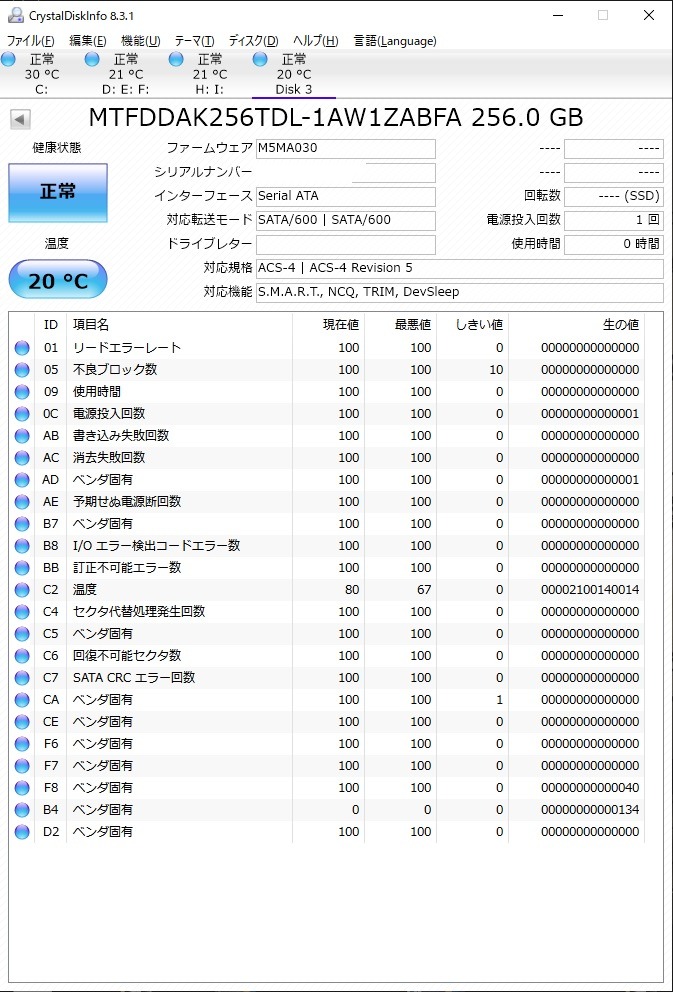Click status orb for 0C 電源投入回数 row
673x992 pixels.
click(x=22, y=414)
